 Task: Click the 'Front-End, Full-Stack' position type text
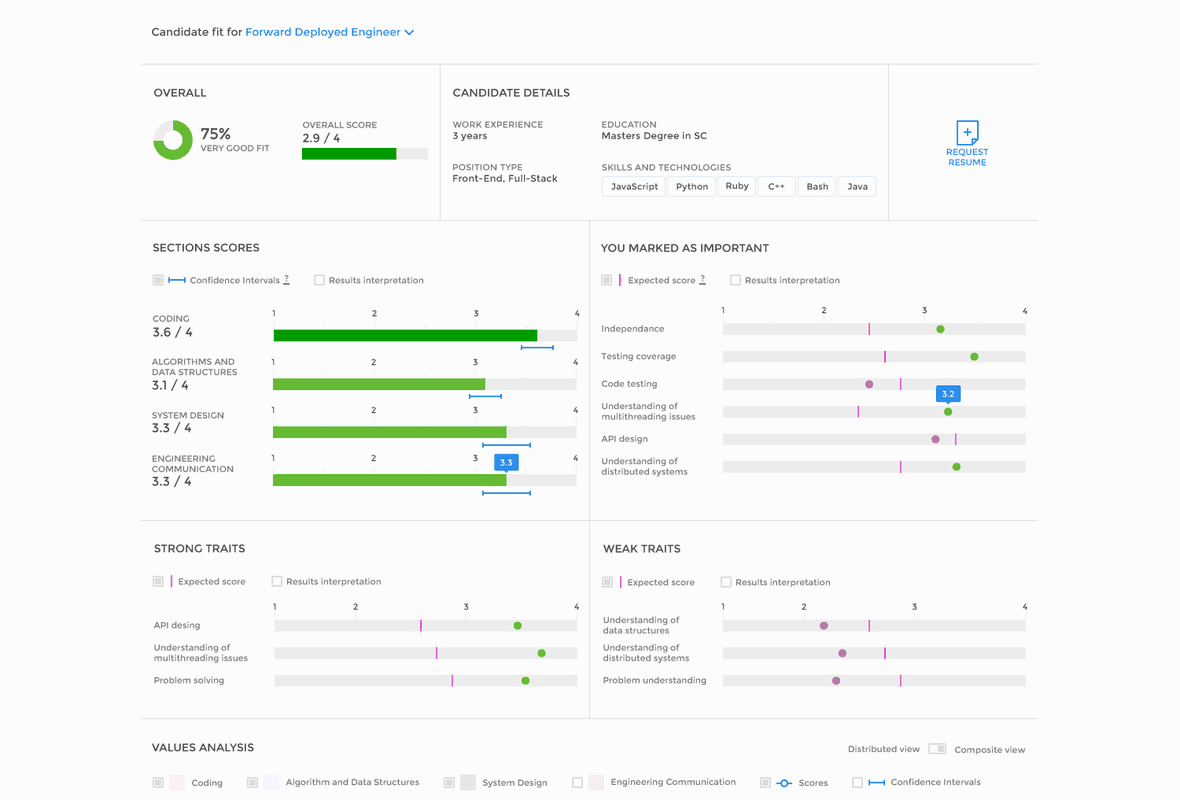(x=505, y=178)
